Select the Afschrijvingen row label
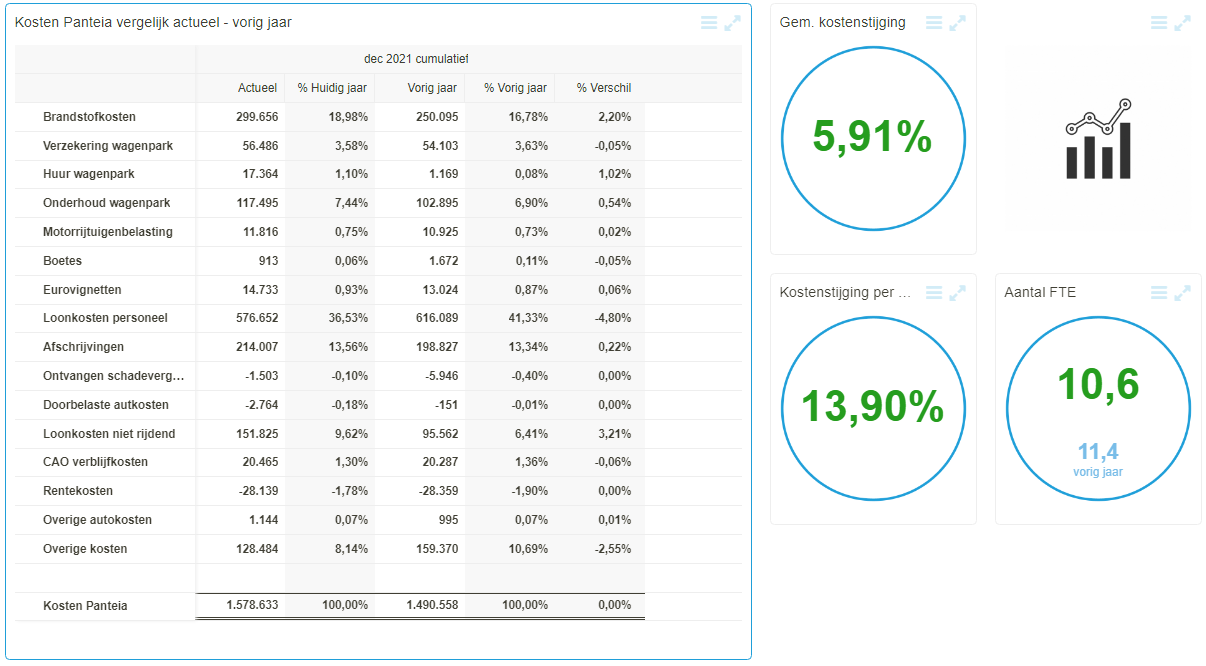This screenshot has width=1206, height=666. pos(83,347)
